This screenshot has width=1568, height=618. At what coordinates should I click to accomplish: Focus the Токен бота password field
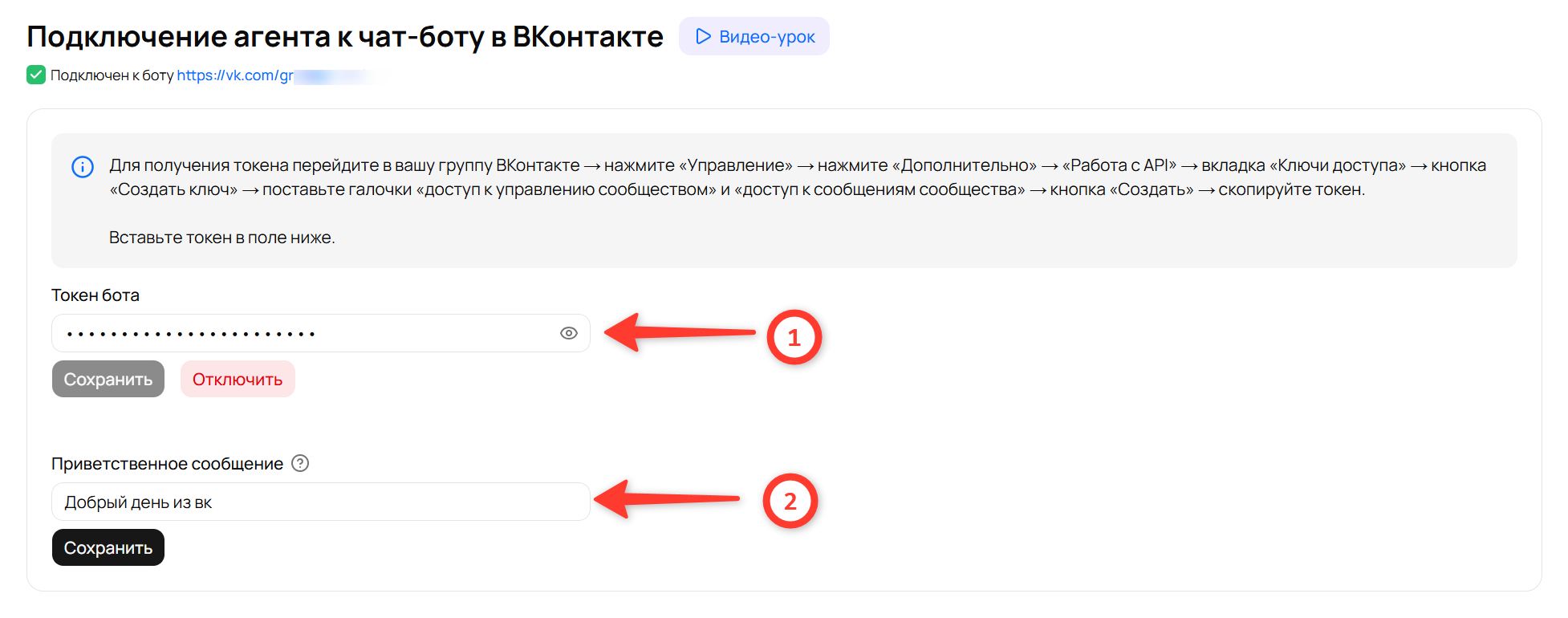(x=321, y=333)
